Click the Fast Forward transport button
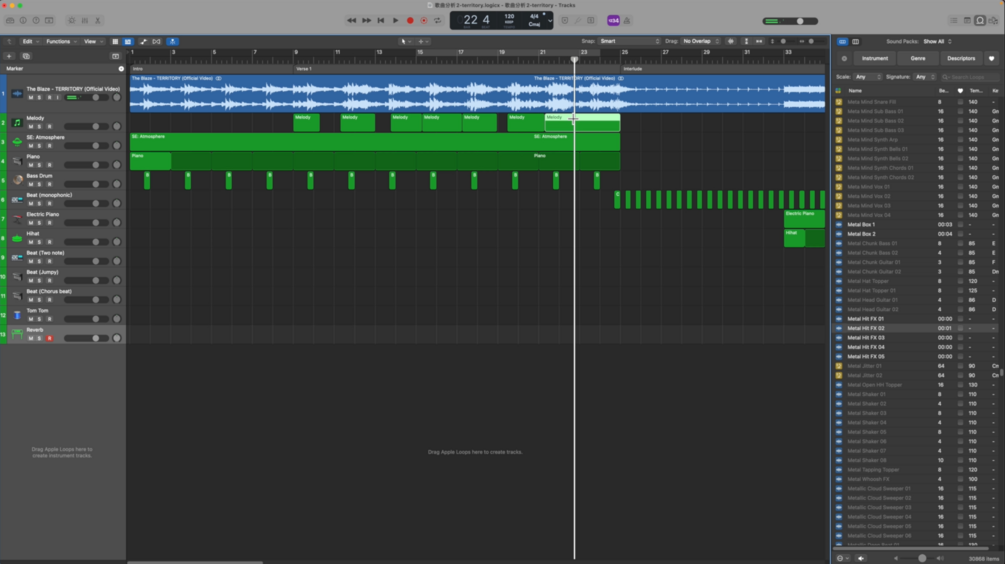The image size is (1005, 564). (366, 21)
